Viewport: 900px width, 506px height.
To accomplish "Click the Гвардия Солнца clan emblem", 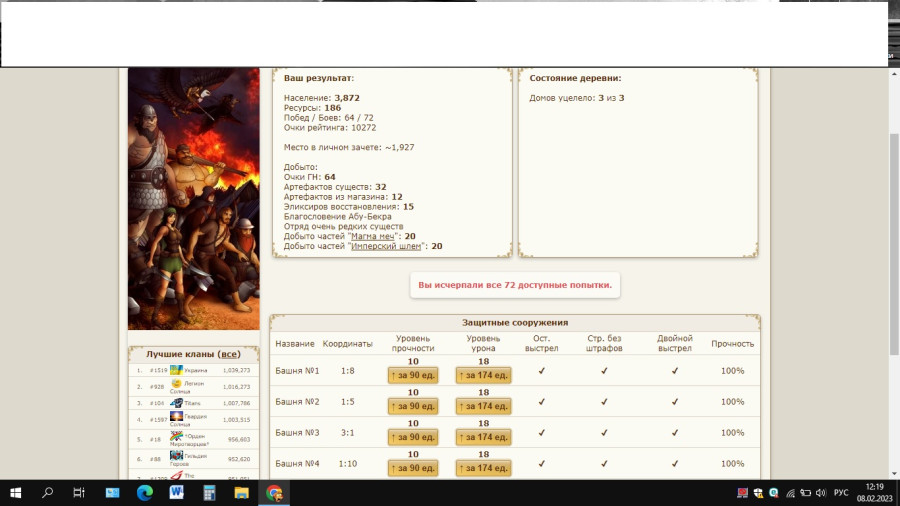I will [x=176, y=416].
